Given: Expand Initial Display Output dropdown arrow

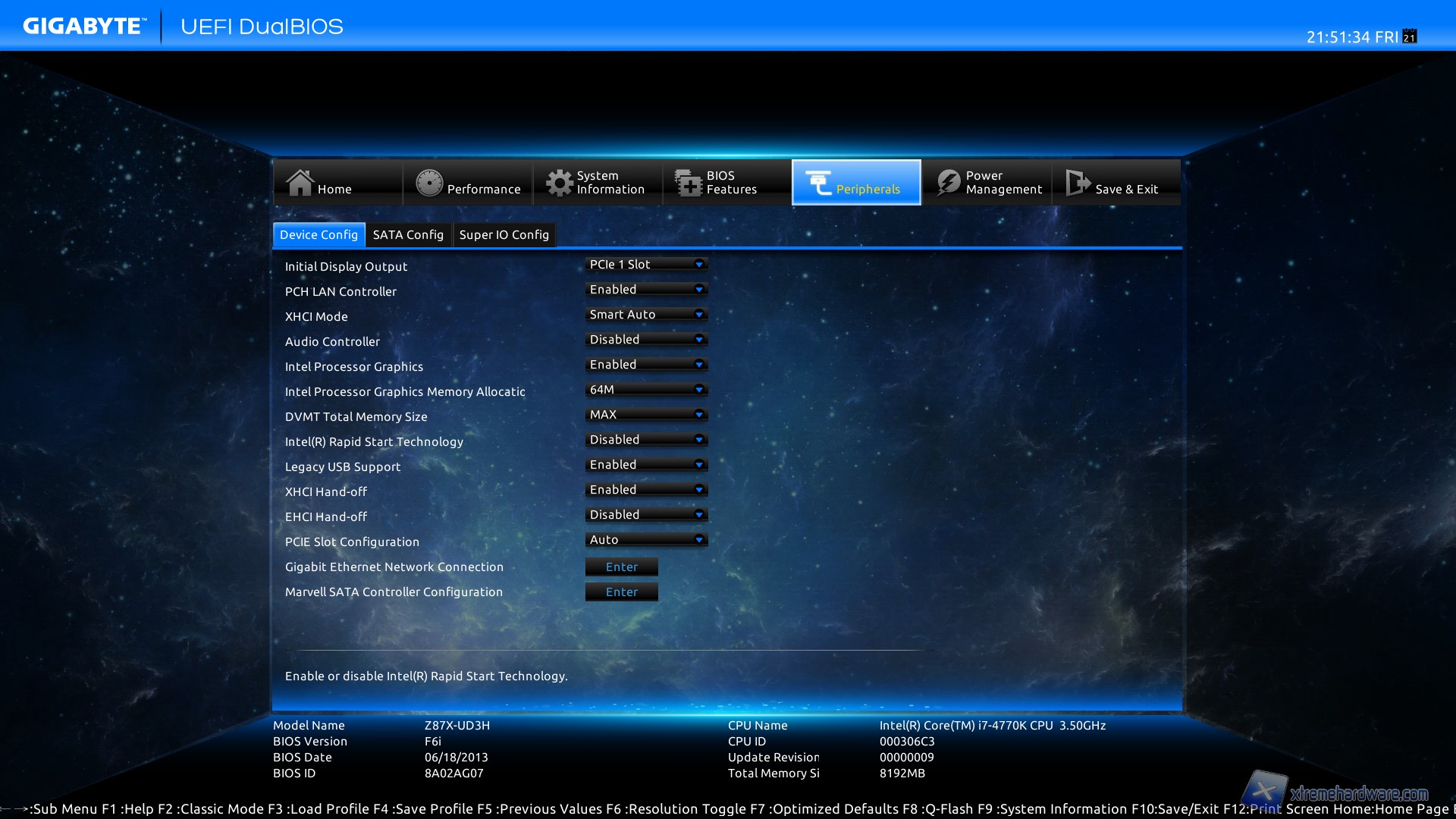Looking at the screenshot, I should (x=698, y=265).
